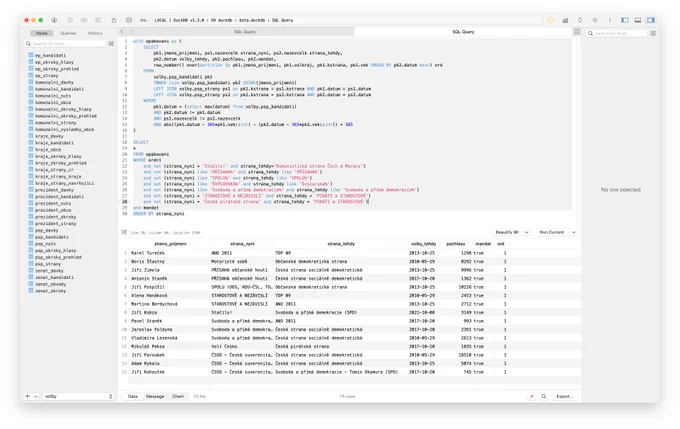The width and height of the screenshot is (680, 429).
Task: Open the chevron beside the plus button
Action: pos(36,396)
